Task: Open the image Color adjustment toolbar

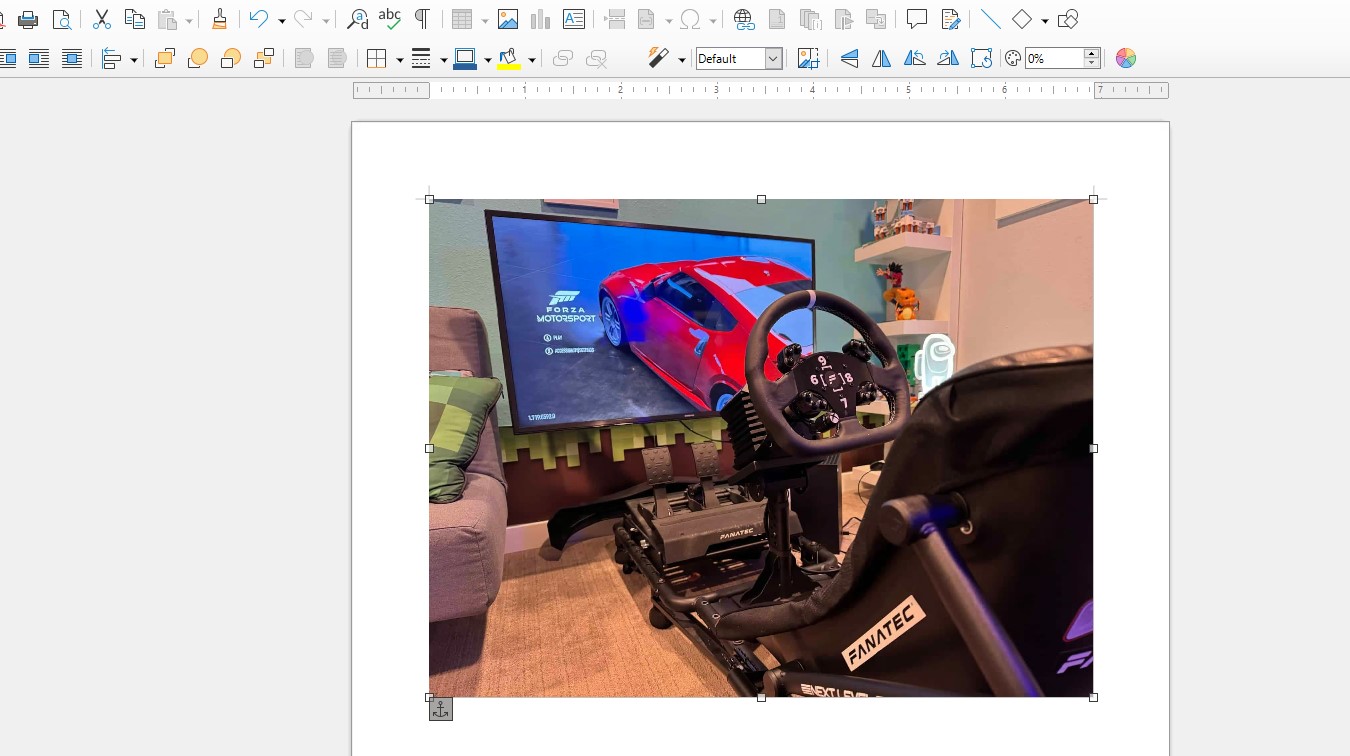Action: pyautogui.click(x=1126, y=59)
